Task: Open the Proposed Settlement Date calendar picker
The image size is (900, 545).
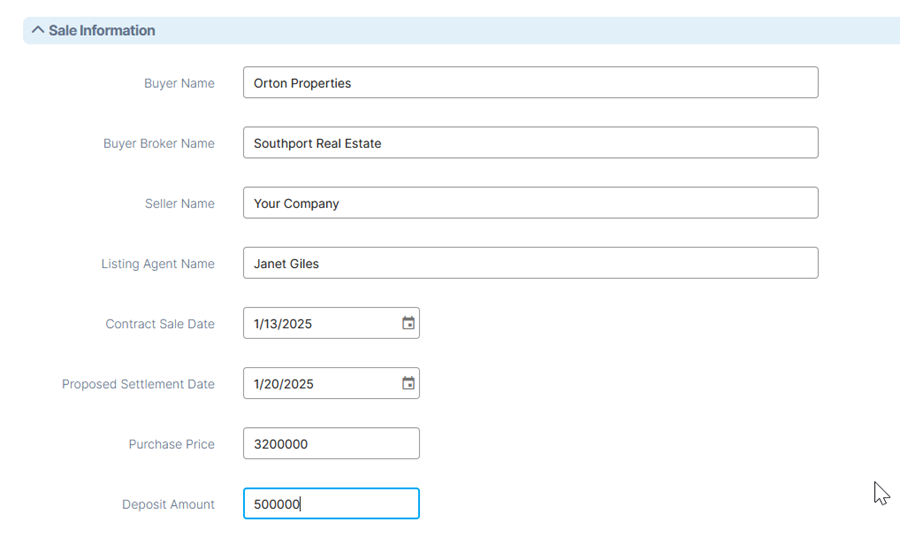Action: pyautogui.click(x=408, y=383)
